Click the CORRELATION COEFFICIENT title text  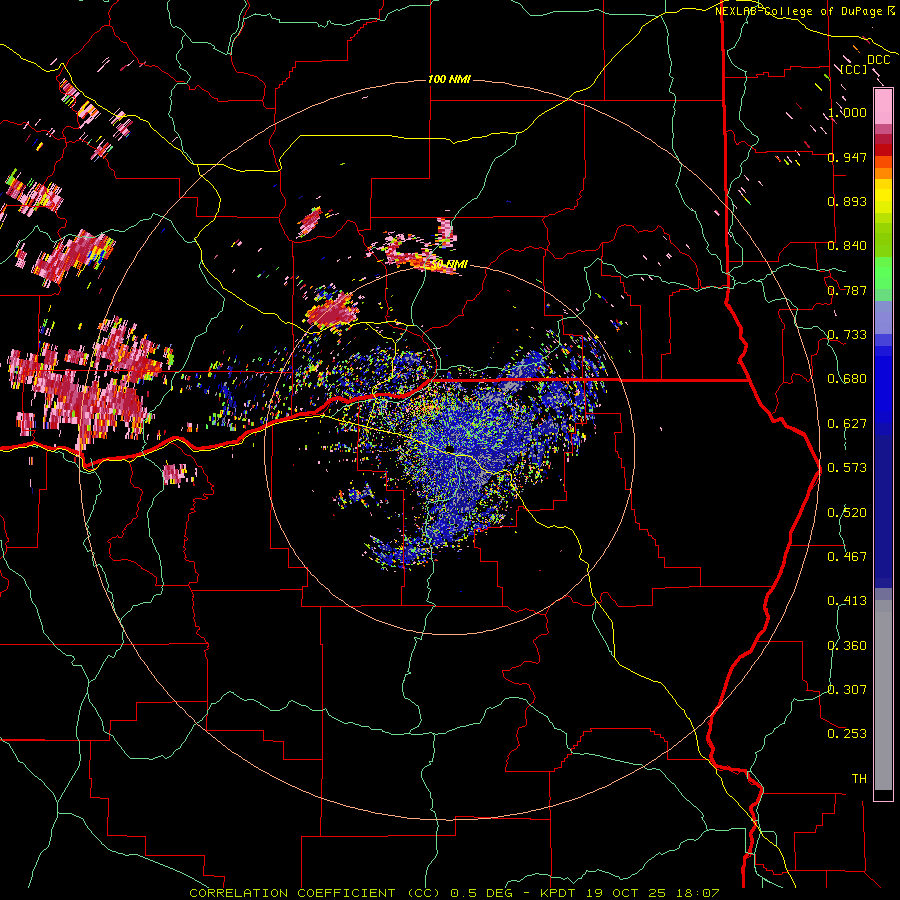292,893
